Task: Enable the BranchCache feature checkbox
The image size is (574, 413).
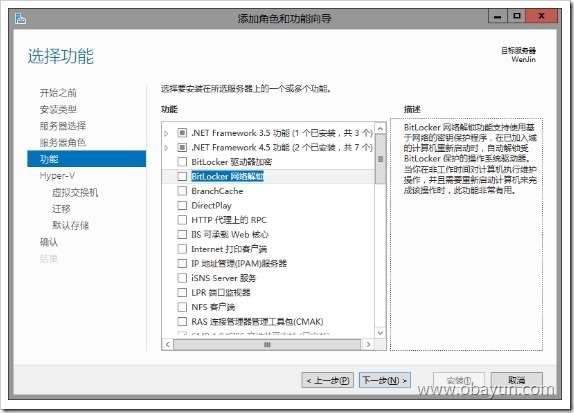Action: tap(182, 191)
